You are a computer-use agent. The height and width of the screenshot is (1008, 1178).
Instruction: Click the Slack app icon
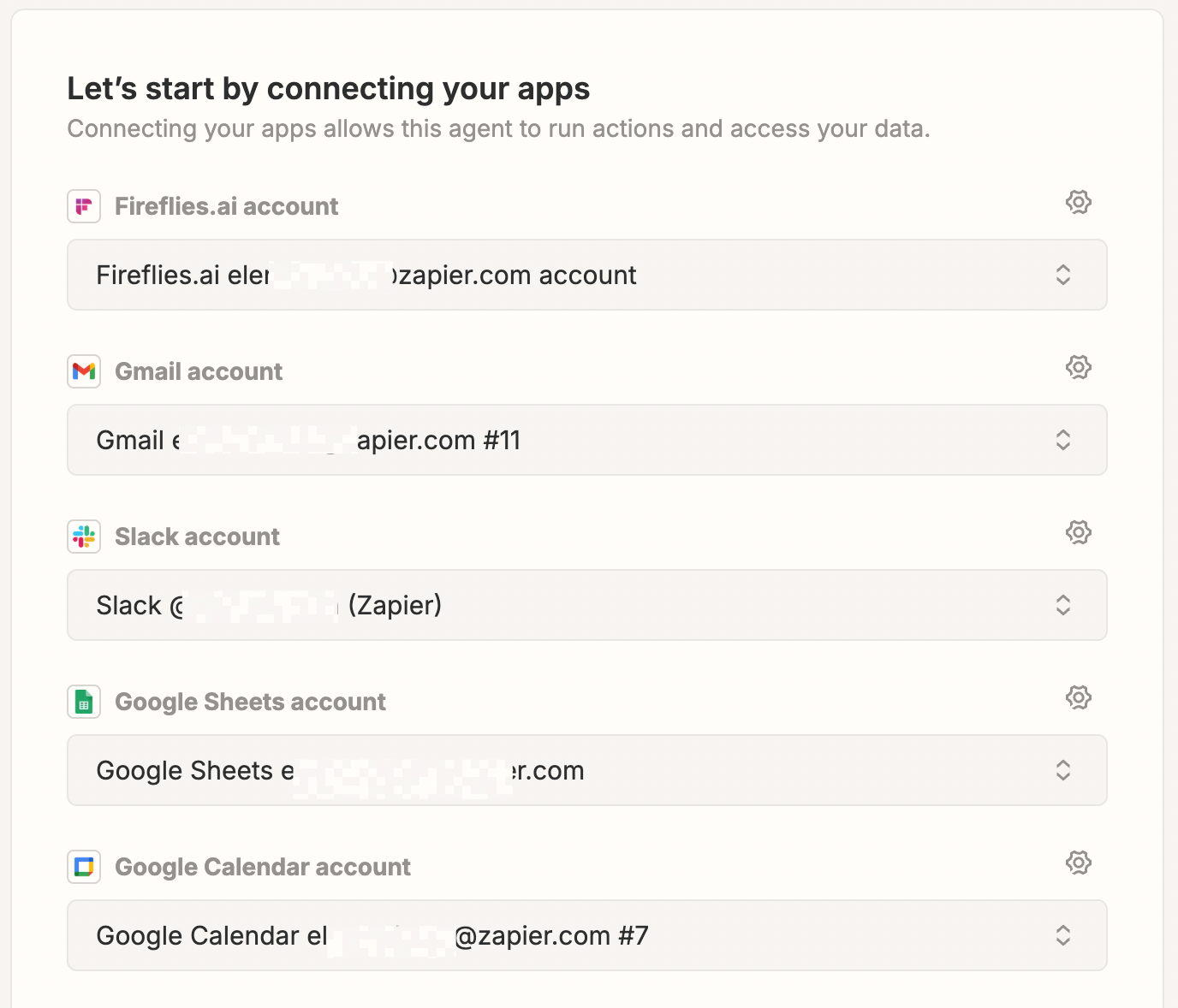pos(84,537)
